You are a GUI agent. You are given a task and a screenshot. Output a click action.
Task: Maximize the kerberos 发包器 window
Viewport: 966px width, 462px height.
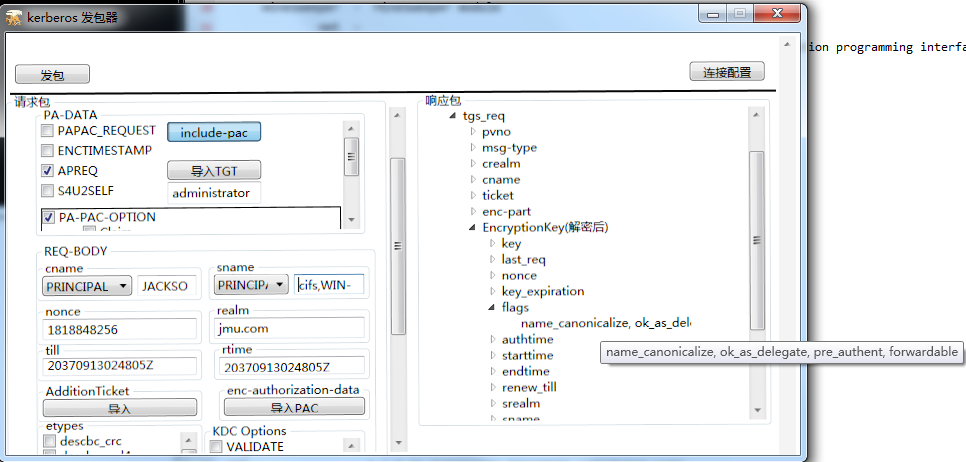click(x=741, y=14)
